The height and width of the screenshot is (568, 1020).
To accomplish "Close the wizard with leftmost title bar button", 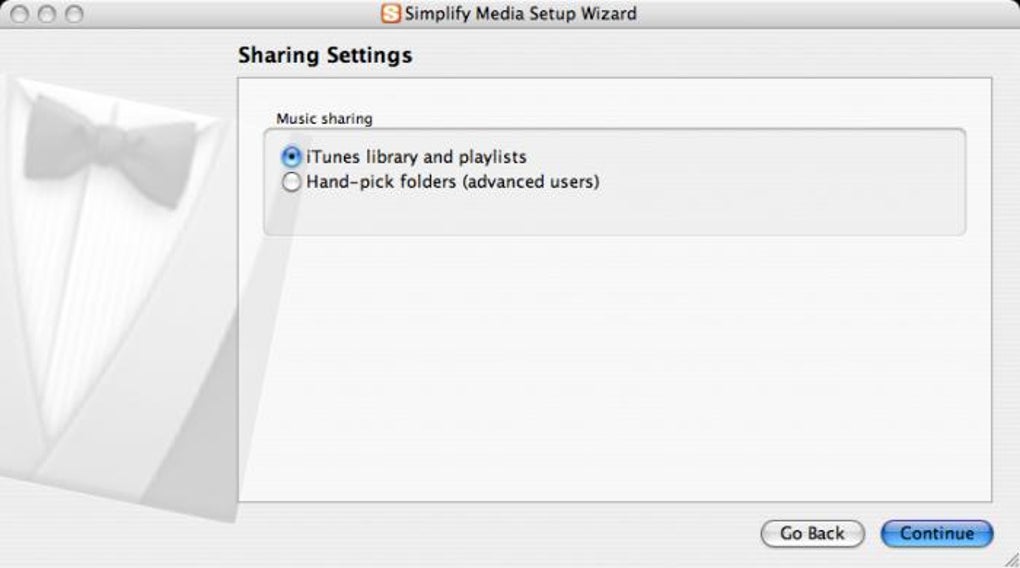I will pos(20,14).
